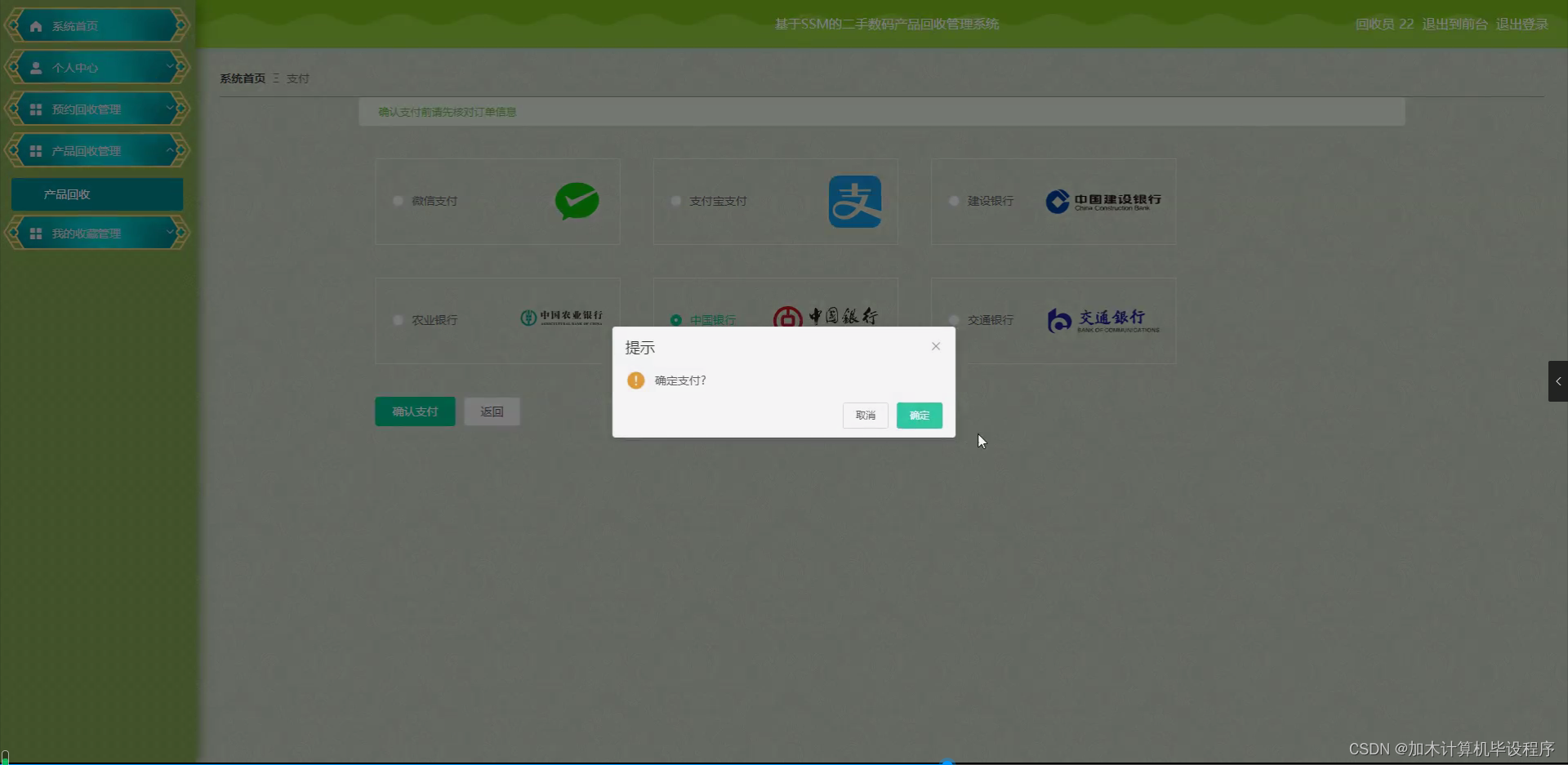The image size is (1568, 765).
Task: Cancel the payment prompt with 取消
Action: pyautogui.click(x=865, y=416)
